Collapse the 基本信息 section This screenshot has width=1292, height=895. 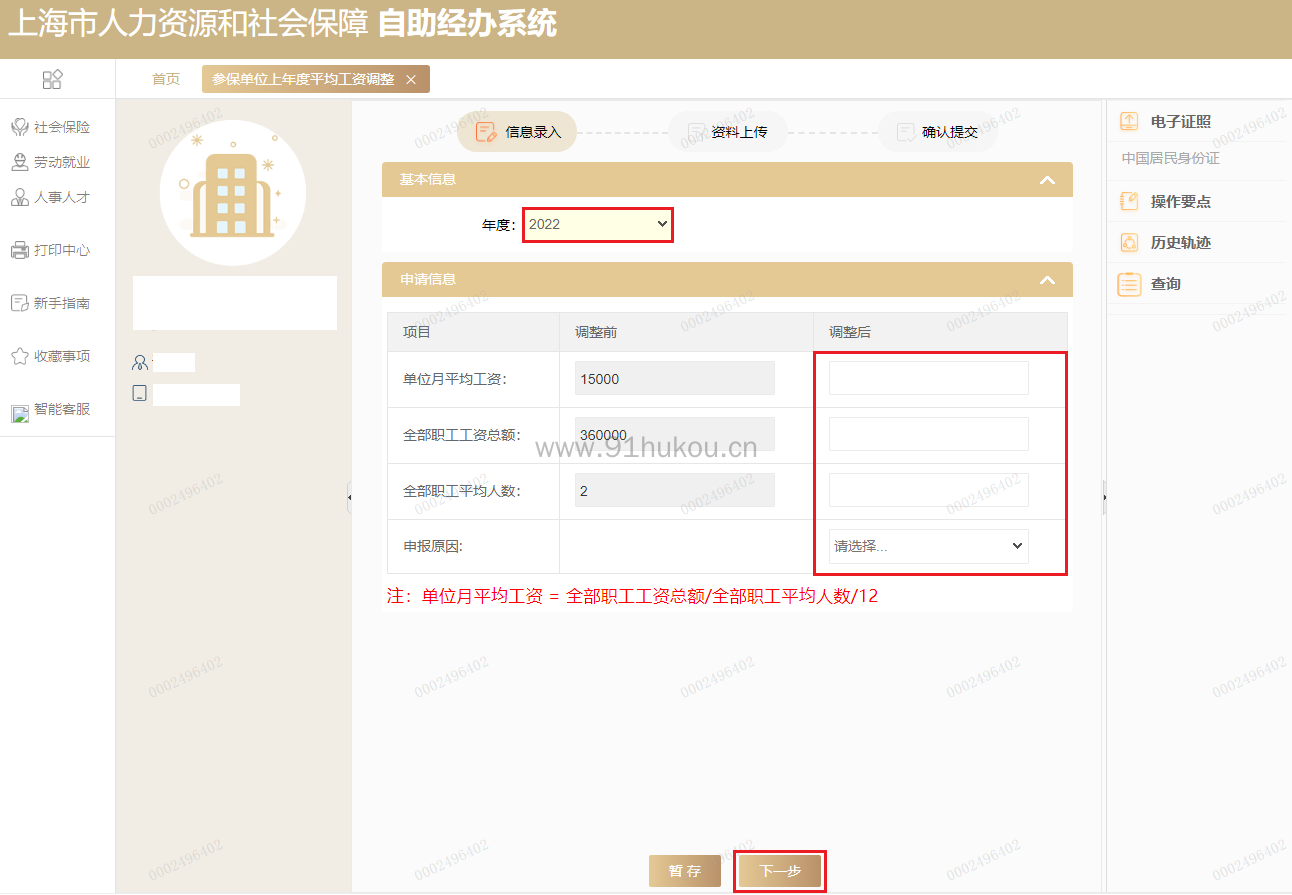(1047, 180)
